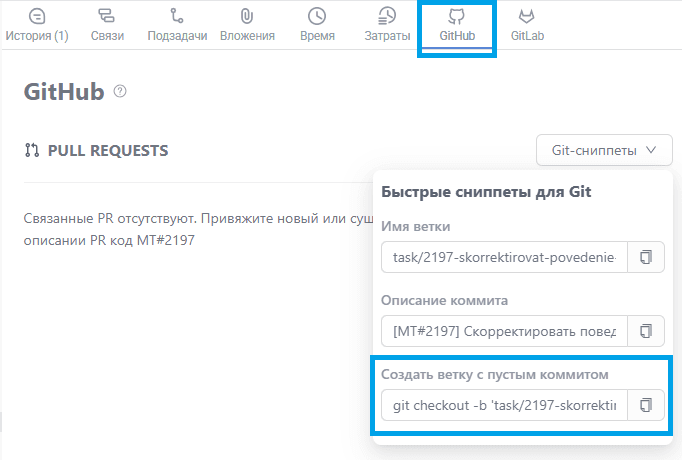Image resolution: width=682 pixels, height=460 pixels.
Task: Switch to the Связи tab
Action: pos(107,25)
